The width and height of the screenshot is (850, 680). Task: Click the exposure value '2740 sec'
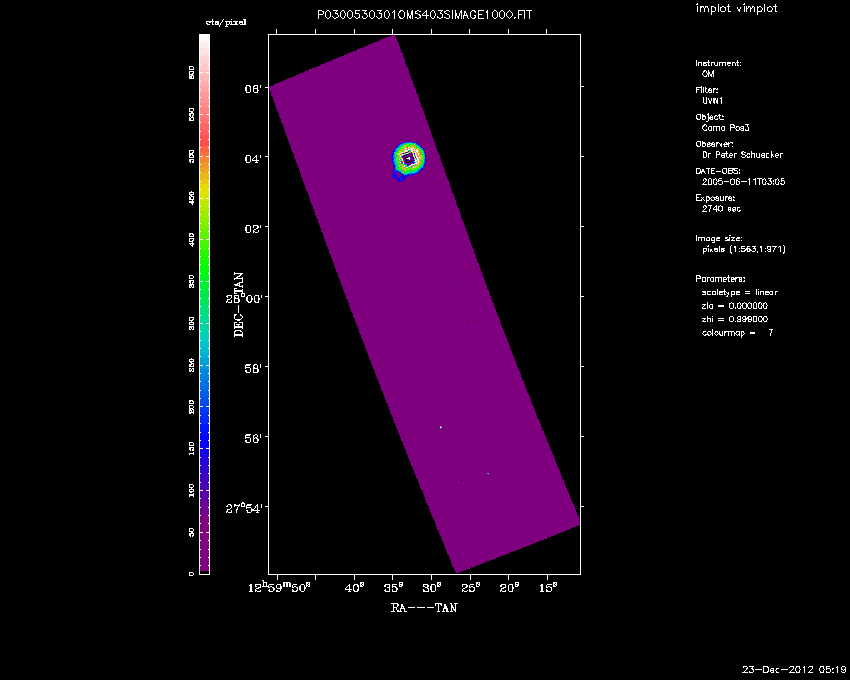721,209
